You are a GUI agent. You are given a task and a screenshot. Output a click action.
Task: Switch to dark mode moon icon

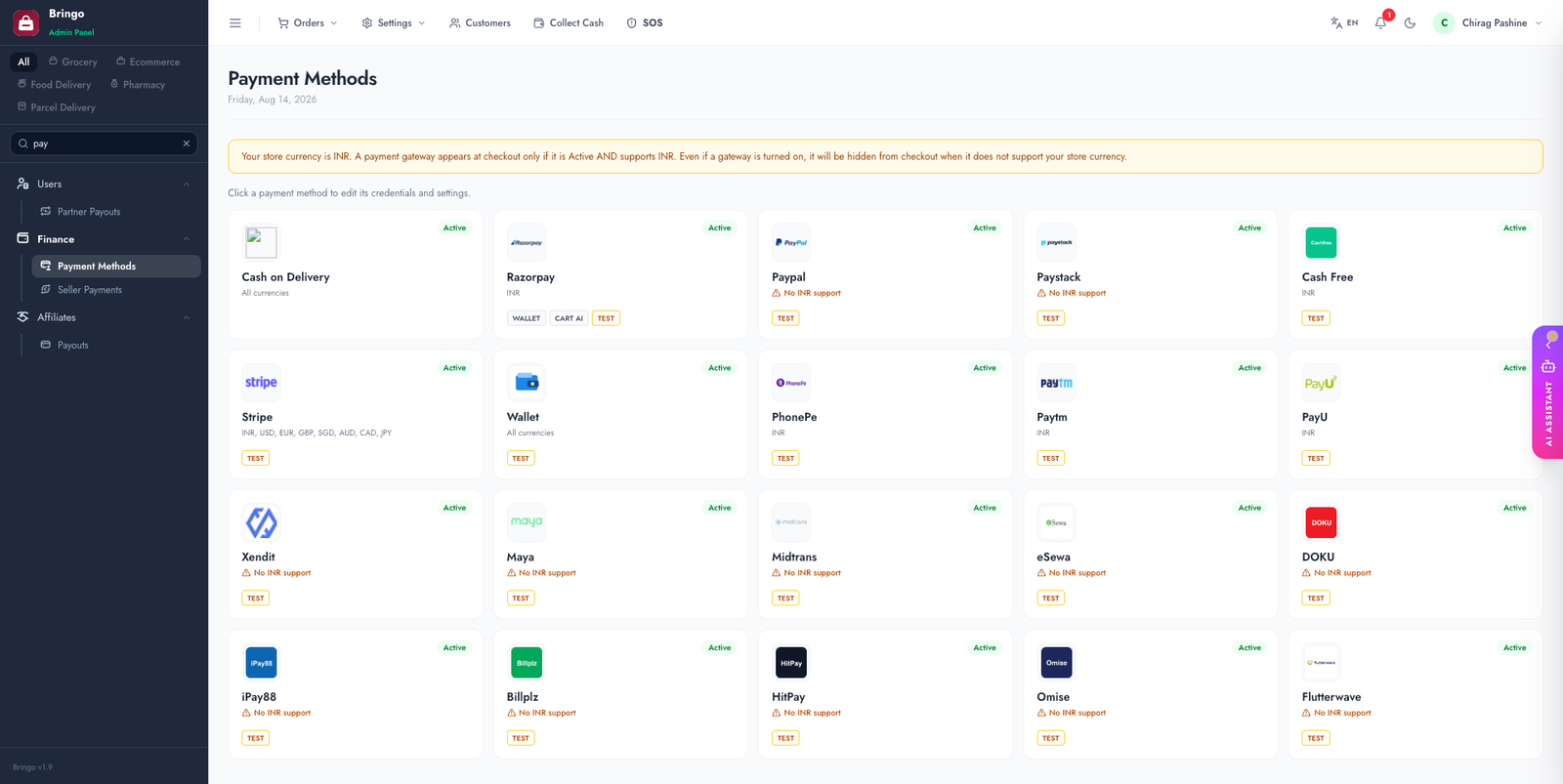tap(1410, 22)
